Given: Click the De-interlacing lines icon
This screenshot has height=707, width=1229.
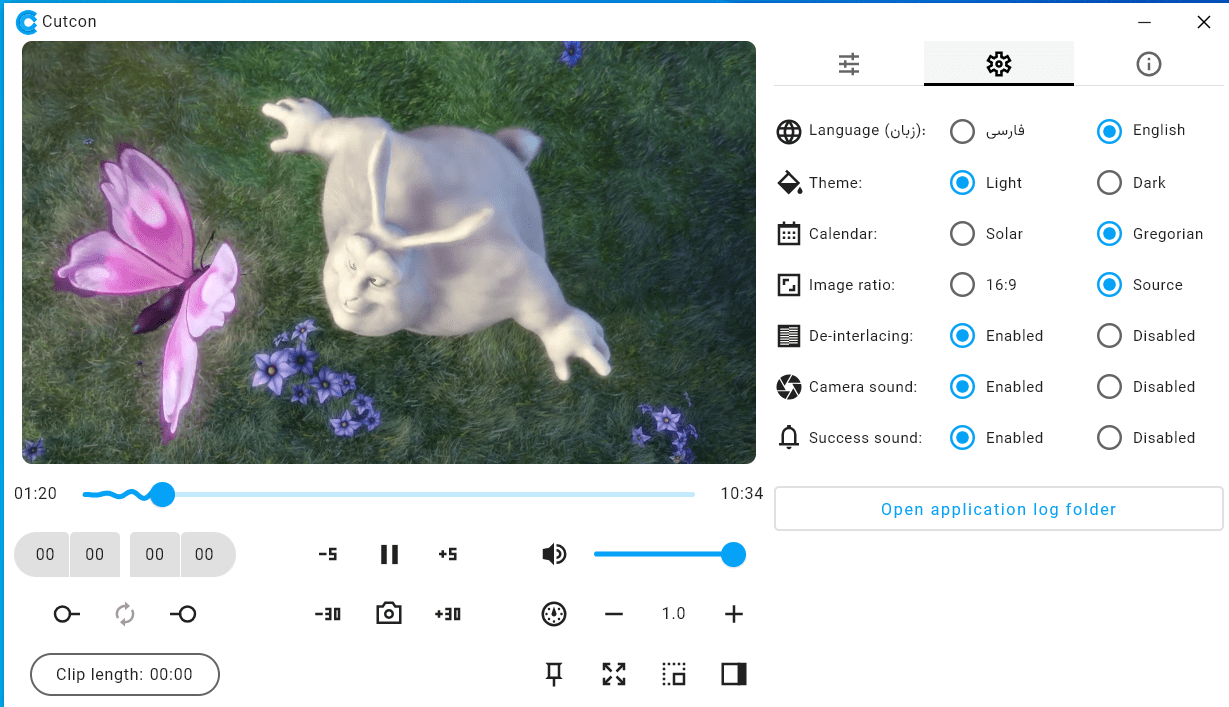Looking at the screenshot, I should [x=789, y=336].
